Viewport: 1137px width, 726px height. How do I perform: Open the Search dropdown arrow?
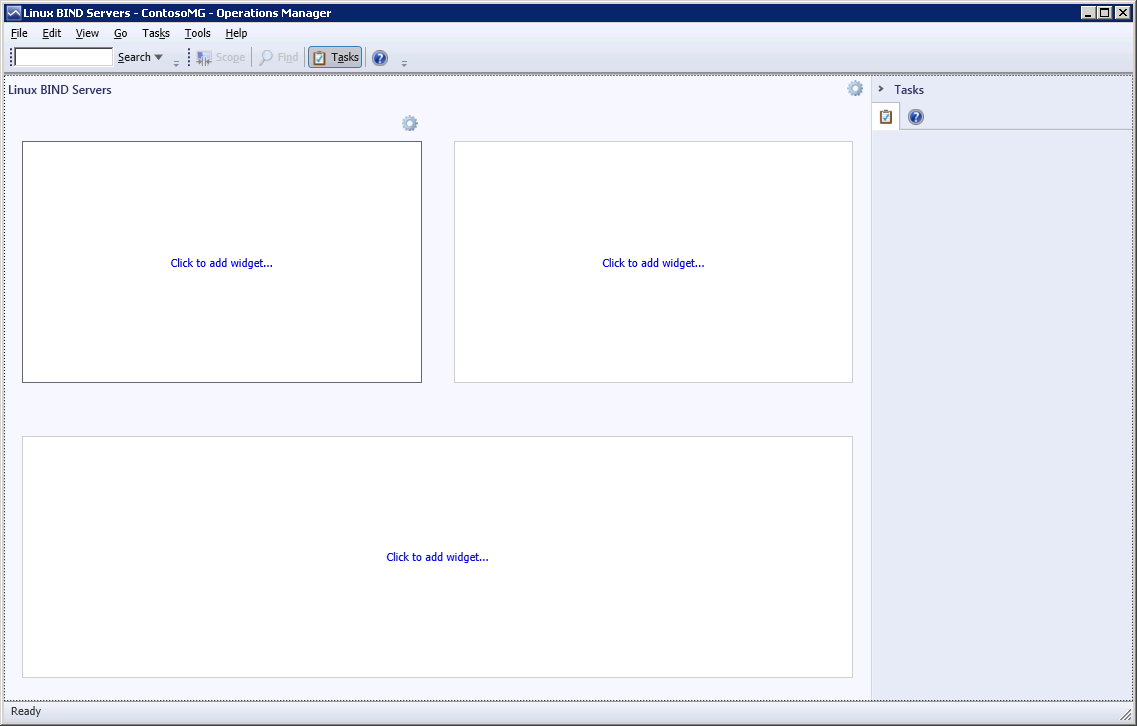[159, 58]
